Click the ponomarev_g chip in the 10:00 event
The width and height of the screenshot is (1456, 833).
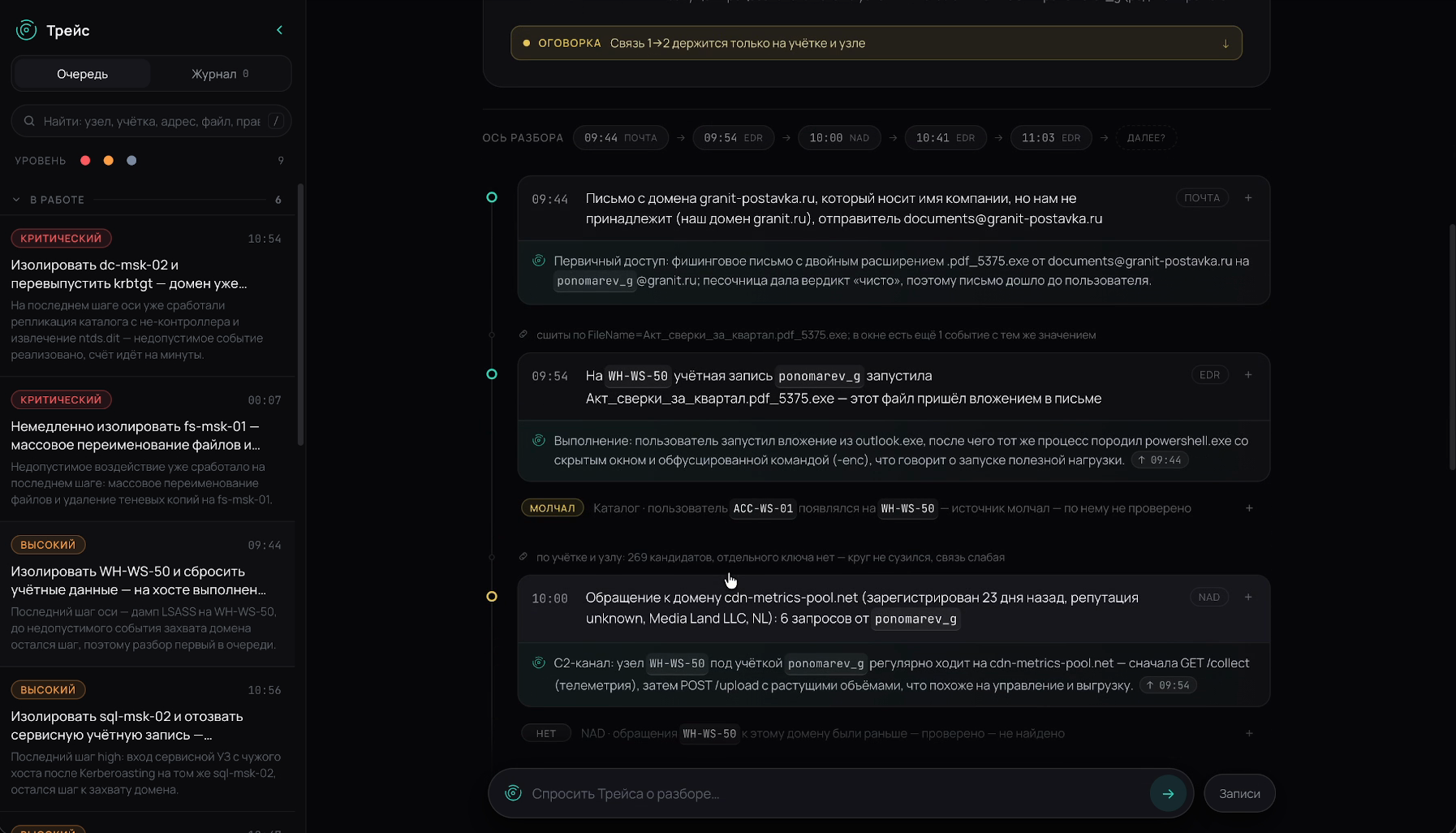click(x=915, y=619)
